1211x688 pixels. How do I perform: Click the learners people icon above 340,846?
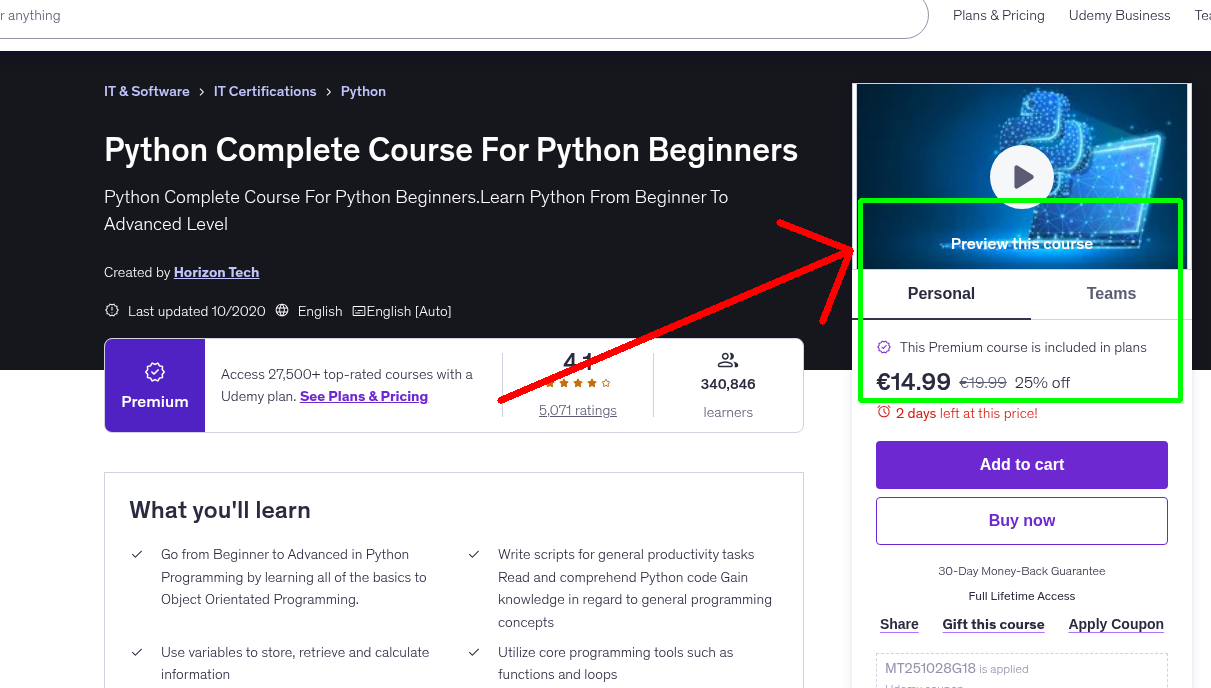(728, 360)
